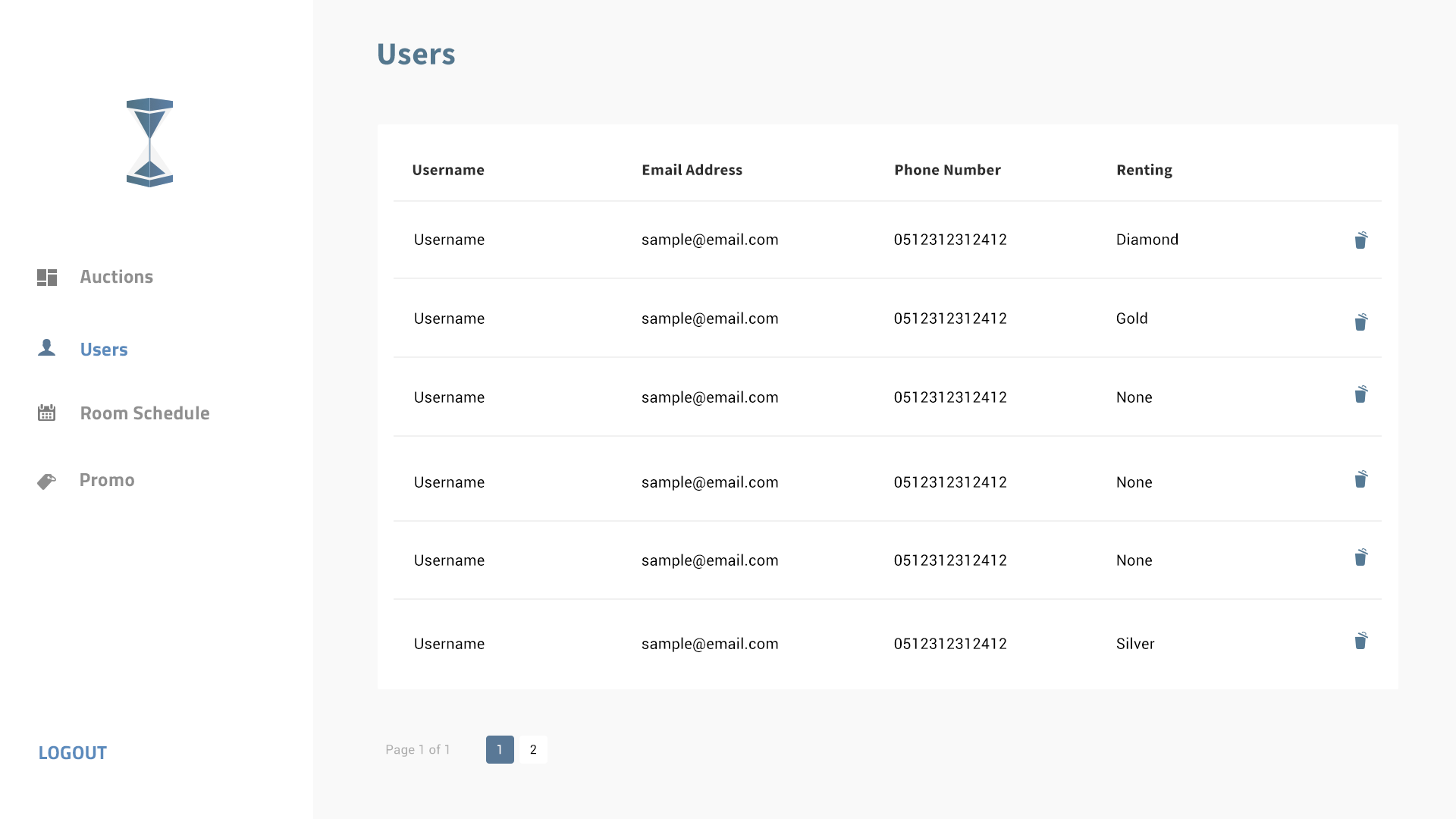Delete the user with Diamond renting

(x=1361, y=240)
